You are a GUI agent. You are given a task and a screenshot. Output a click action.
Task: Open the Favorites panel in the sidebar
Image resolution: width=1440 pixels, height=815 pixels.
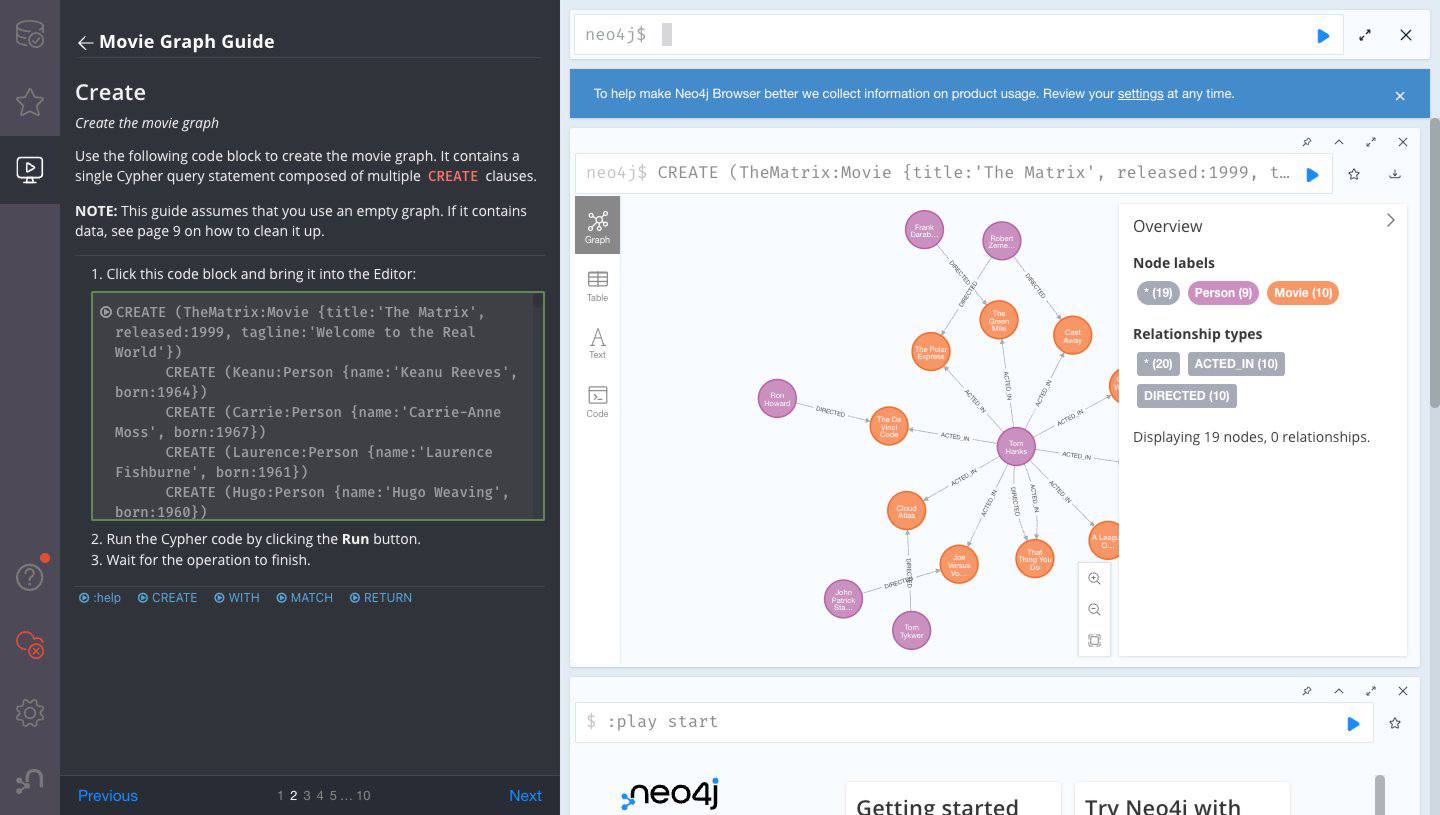pyautogui.click(x=29, y=103)
